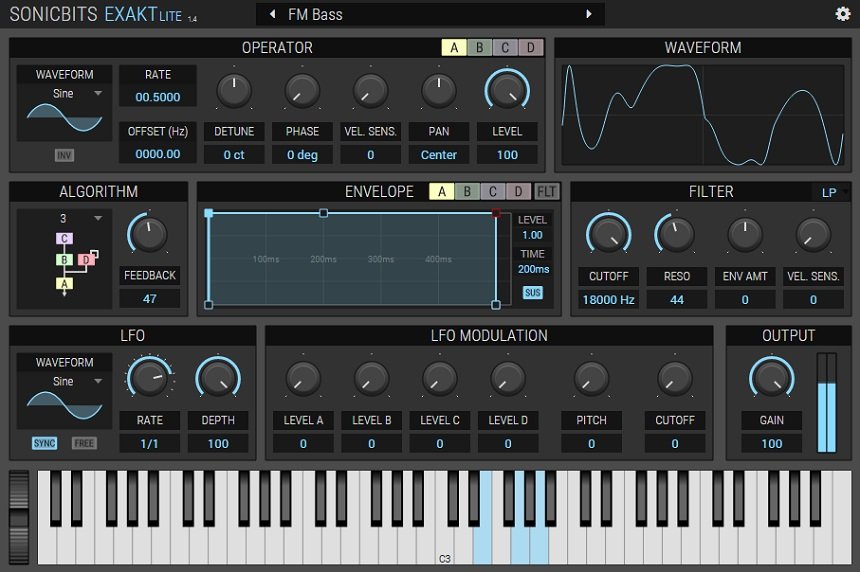
Task: Select envelope tab A
Action: pos(442,191)
